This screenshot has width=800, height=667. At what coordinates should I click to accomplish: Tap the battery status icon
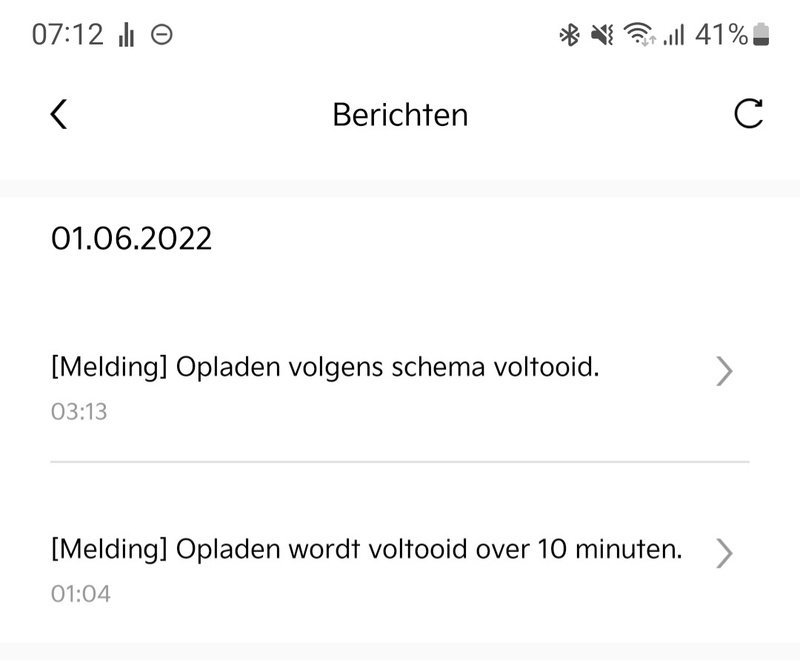pyautogui.click(x=761, y=36)
